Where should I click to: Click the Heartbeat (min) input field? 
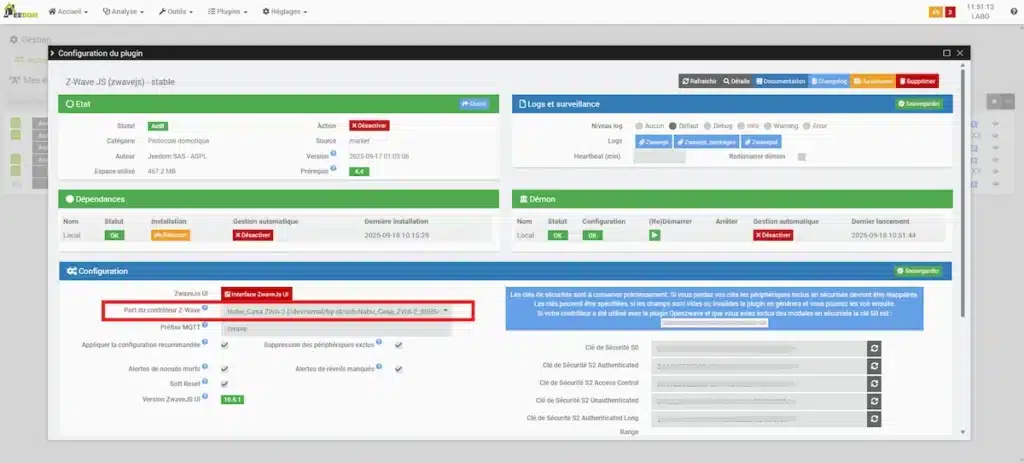click(660, 157)
